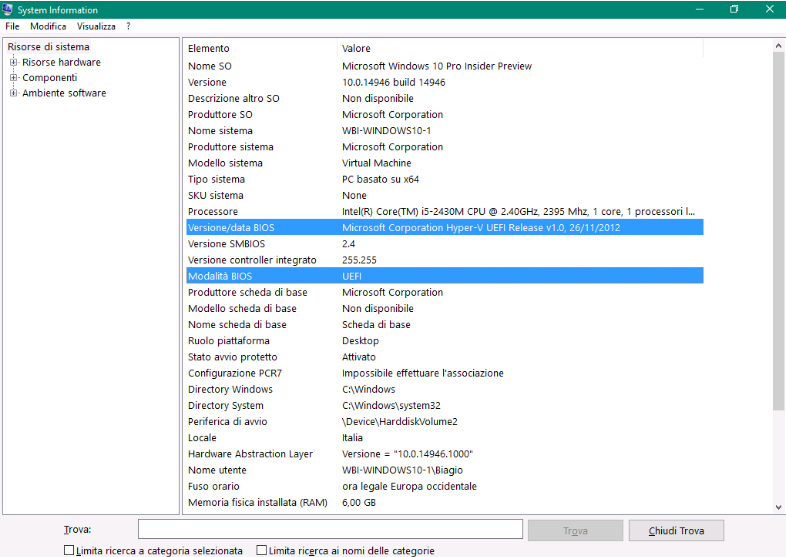Select the Risorse hardware tree label

(x=61, y=62)
